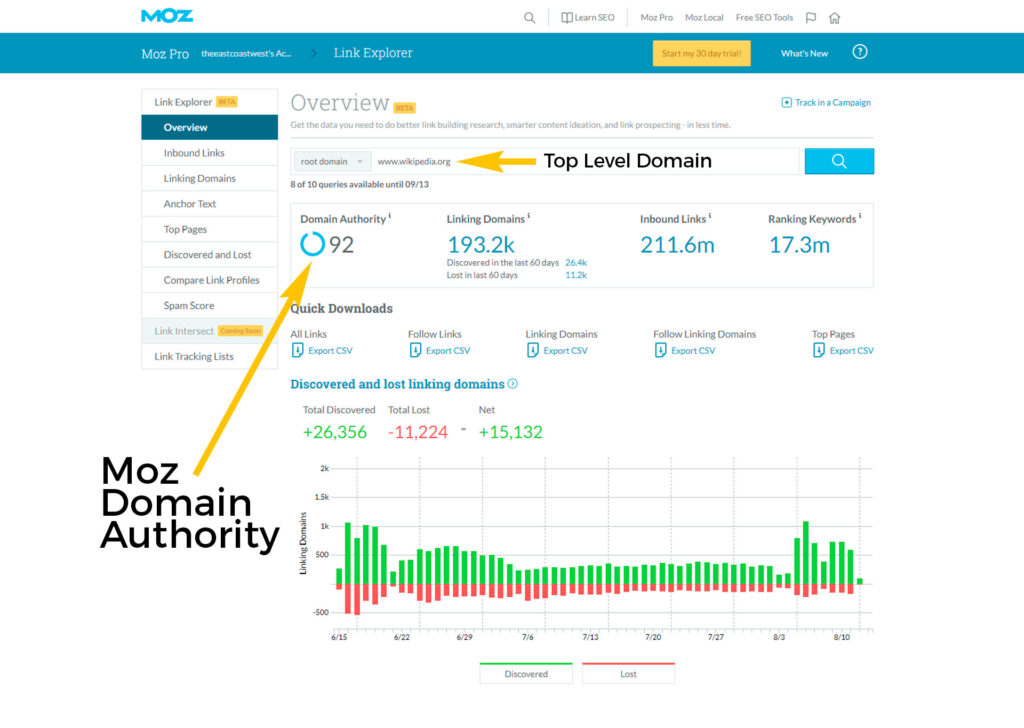Screen dimensions: 1024x728
Task: Open Top Pages in the sidebar
Action: coord(210,229)
